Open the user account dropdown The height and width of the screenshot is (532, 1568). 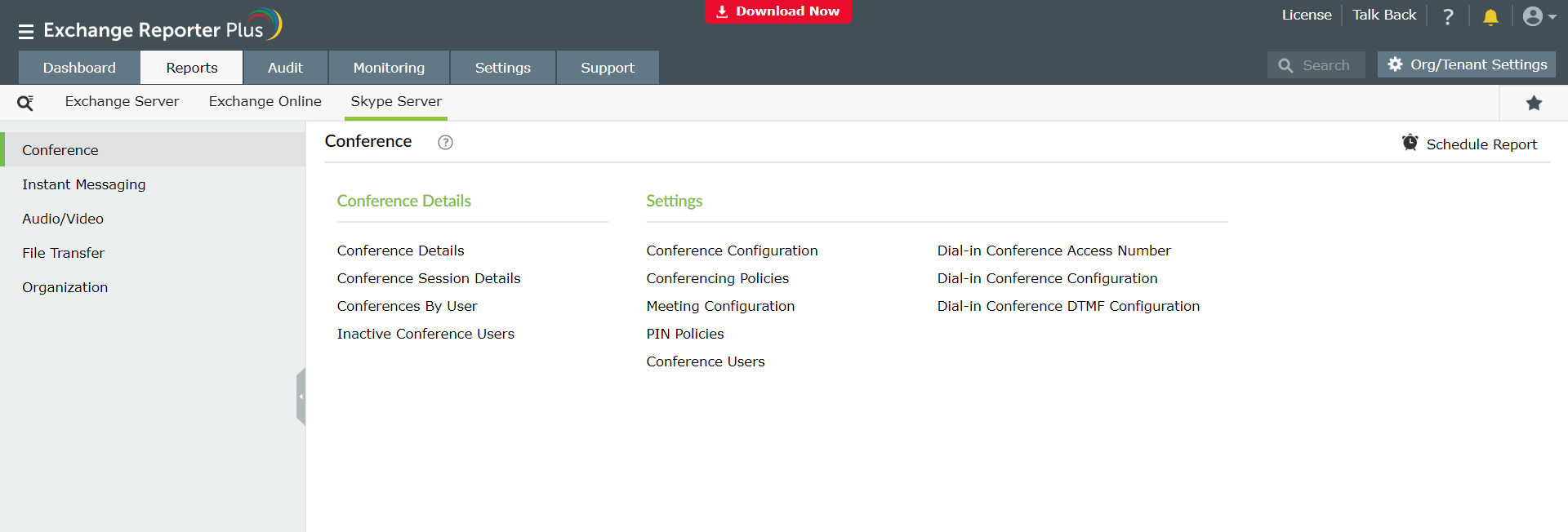(x=1539, y=17)
